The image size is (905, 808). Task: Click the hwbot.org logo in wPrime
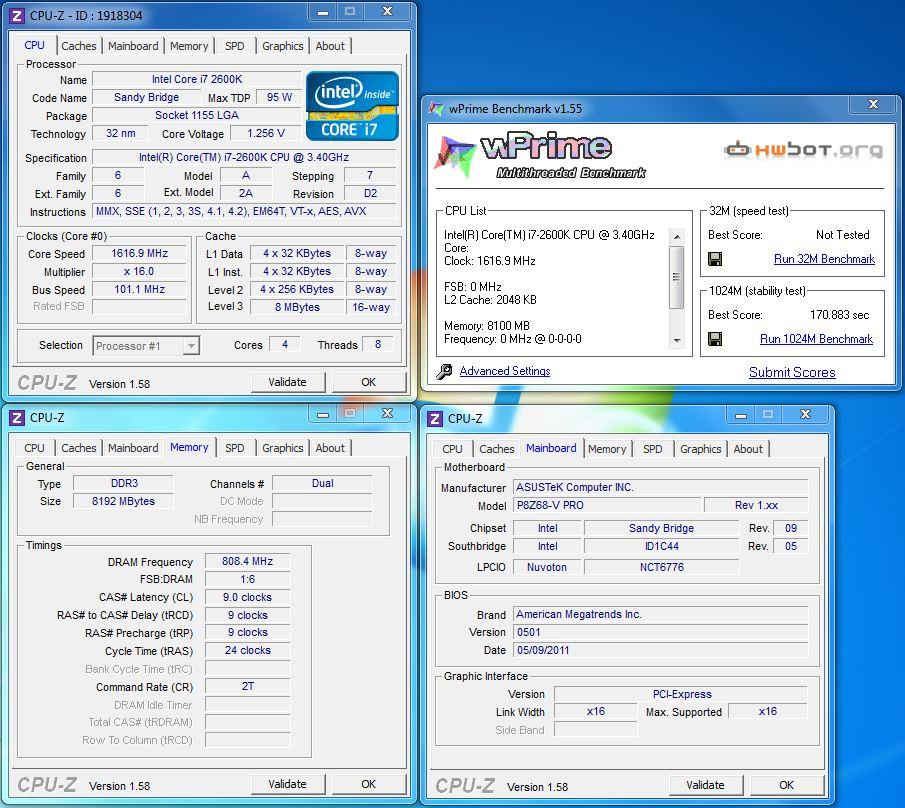(803, 150)
